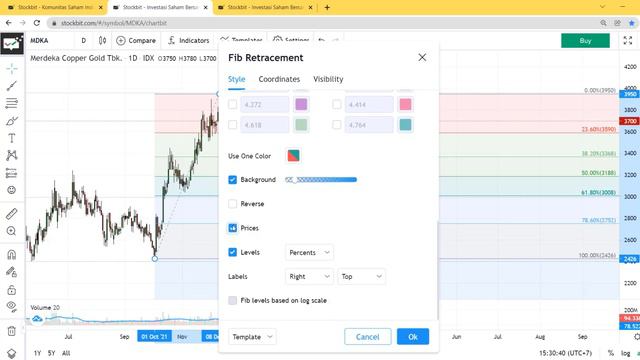Image resolution: width=640 pixels, height=360 pixels.
Task: Enable the Reverse checkbox
Action: point(233,204)
